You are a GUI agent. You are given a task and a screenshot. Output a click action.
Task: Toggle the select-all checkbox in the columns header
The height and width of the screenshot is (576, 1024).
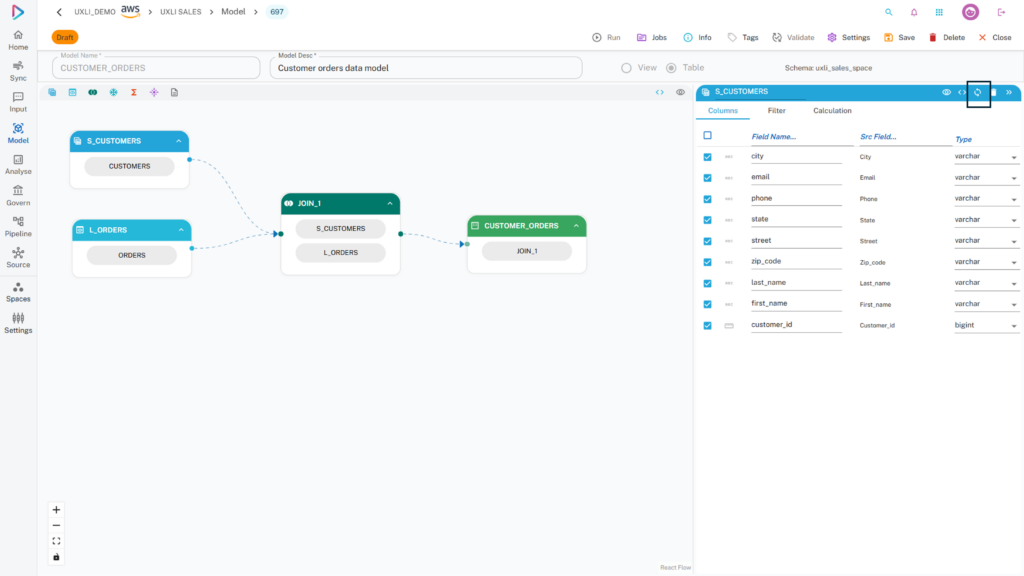pyautogui.click(x=708, y=136)
